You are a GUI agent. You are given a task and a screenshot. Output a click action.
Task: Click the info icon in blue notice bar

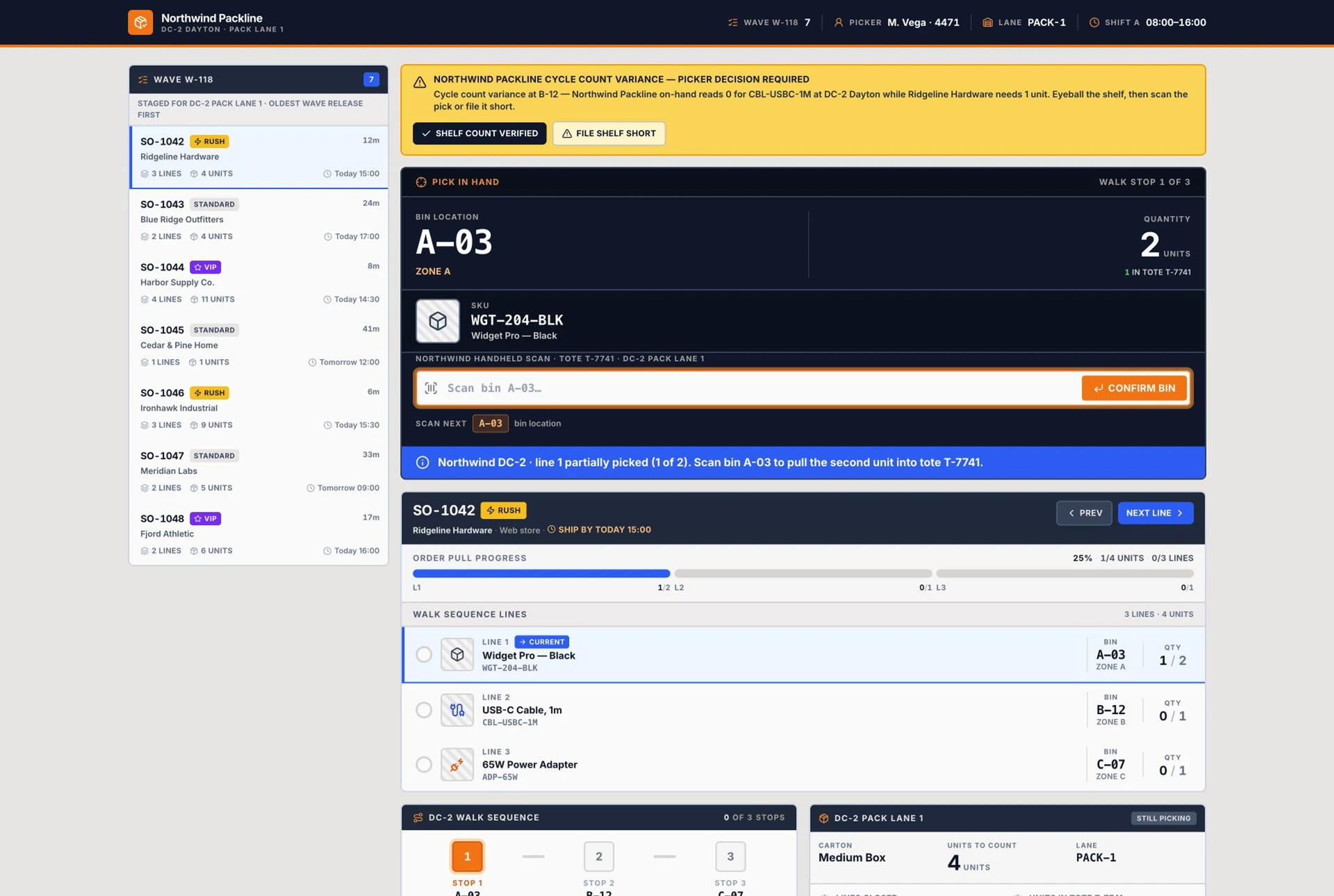pyautogui.click(x=422, y=463)
